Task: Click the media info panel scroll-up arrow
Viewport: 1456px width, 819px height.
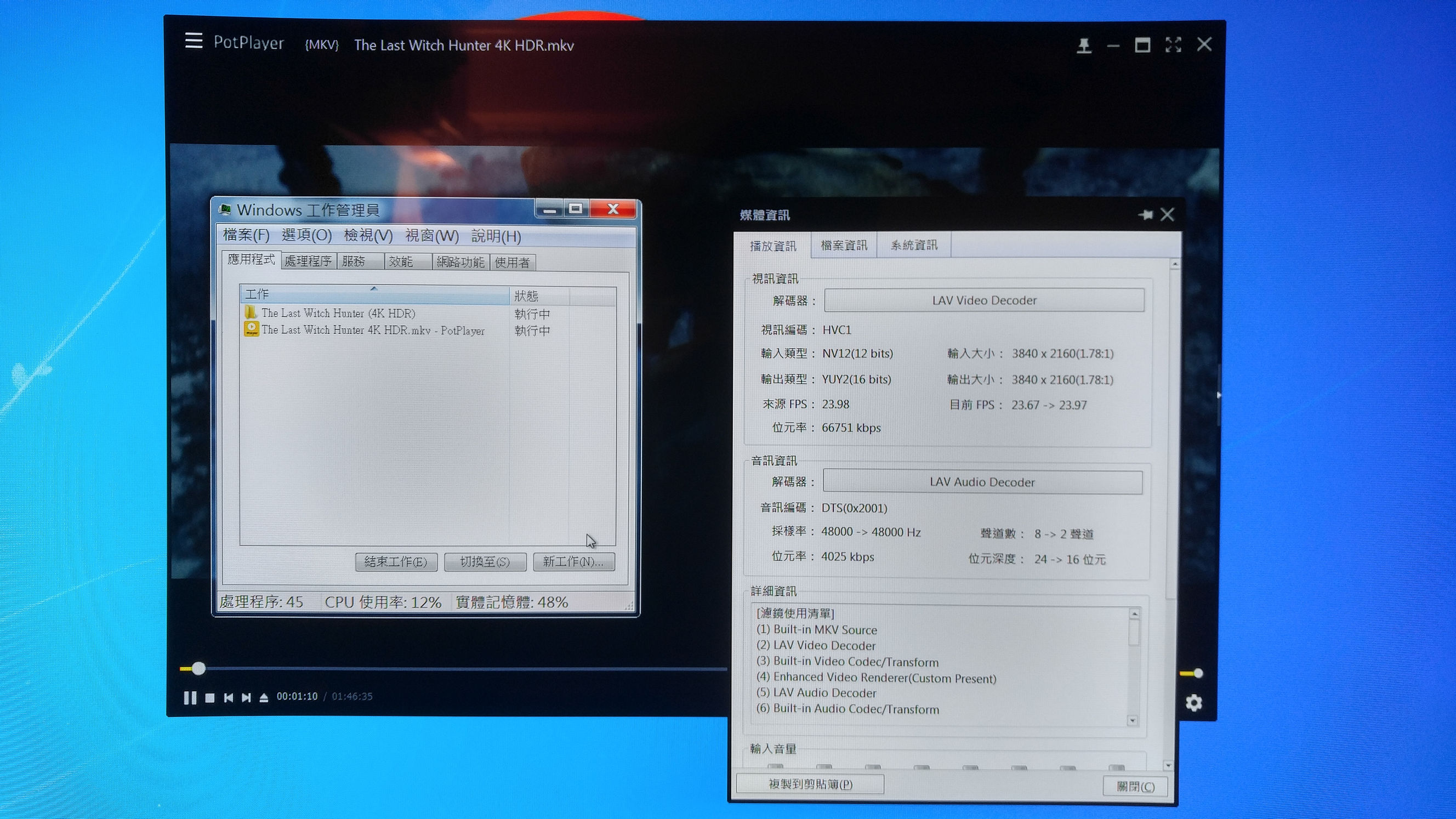Action: (x=1175, y=264)
